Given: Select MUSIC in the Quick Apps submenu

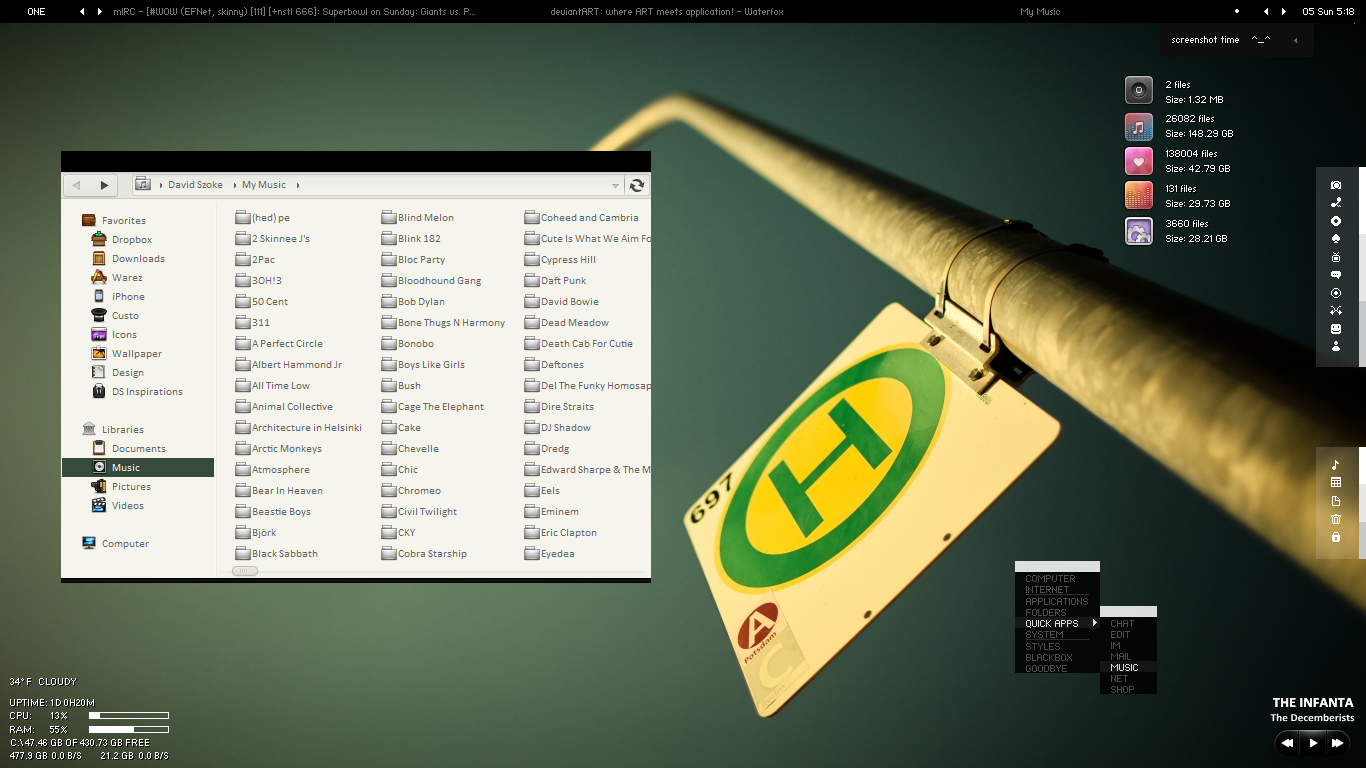Looking at the screenshot, I should 1128,667.
